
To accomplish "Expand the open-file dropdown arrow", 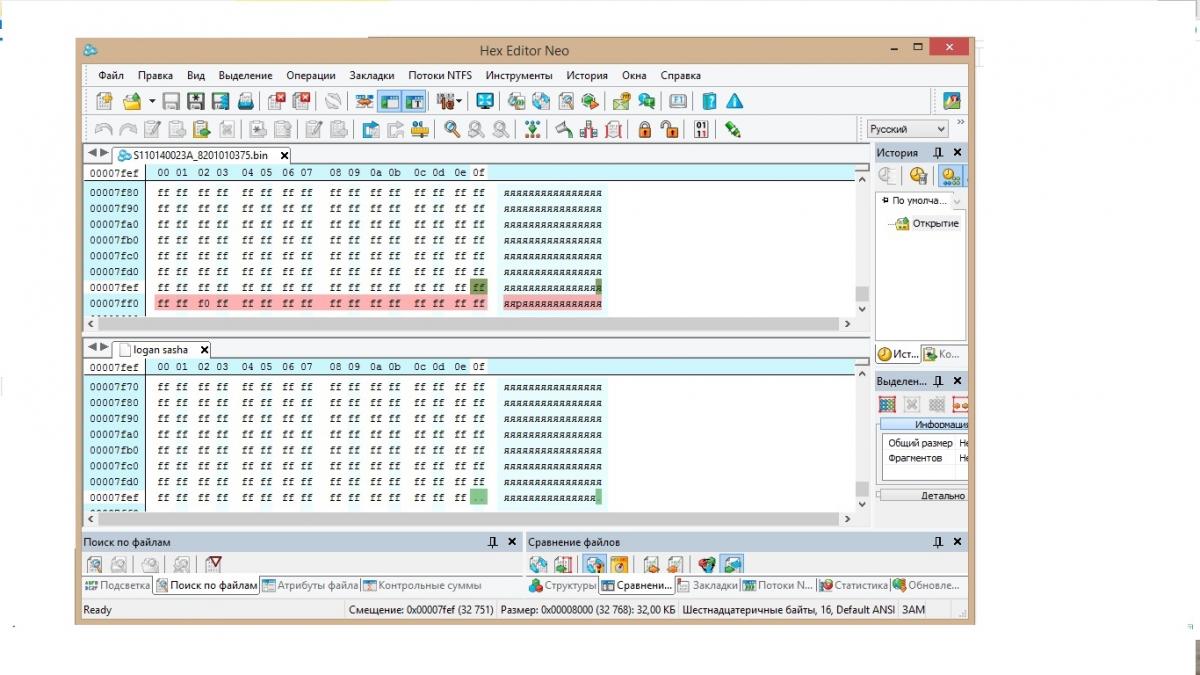I will pos(152,101).
